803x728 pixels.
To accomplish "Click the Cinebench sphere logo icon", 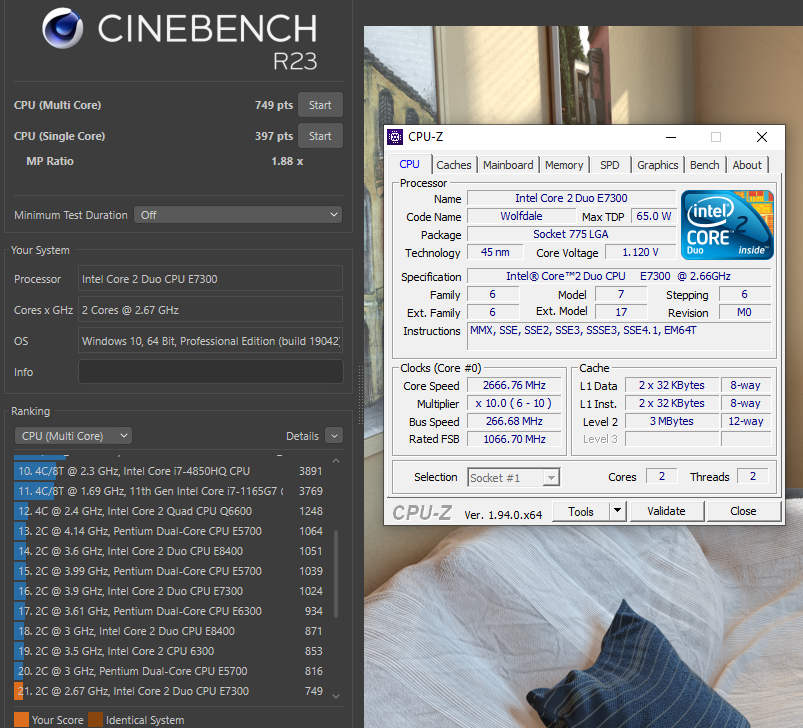I will coord(62,28).
